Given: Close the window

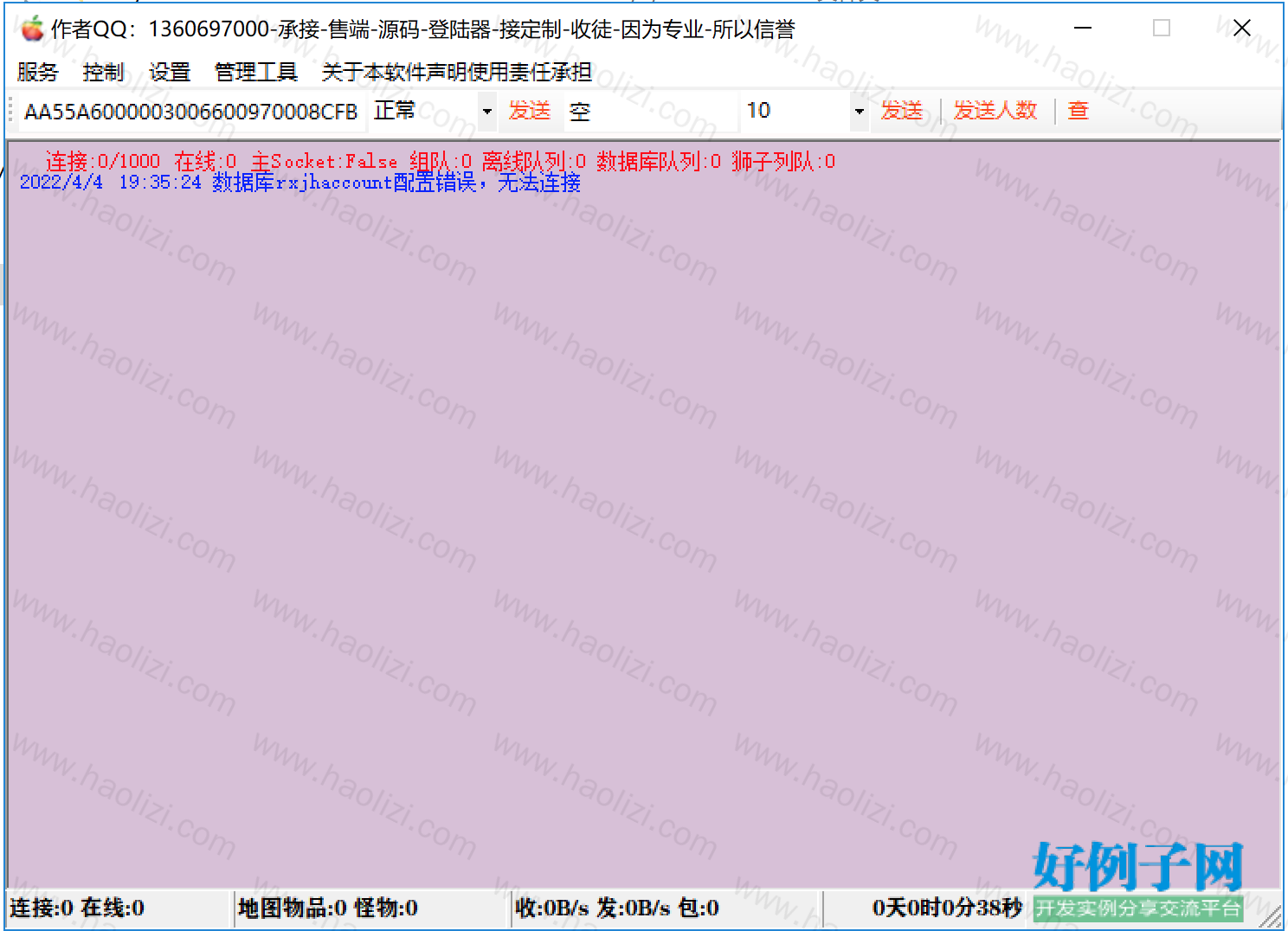Looking at the screenshot, I should point(1241,29).
